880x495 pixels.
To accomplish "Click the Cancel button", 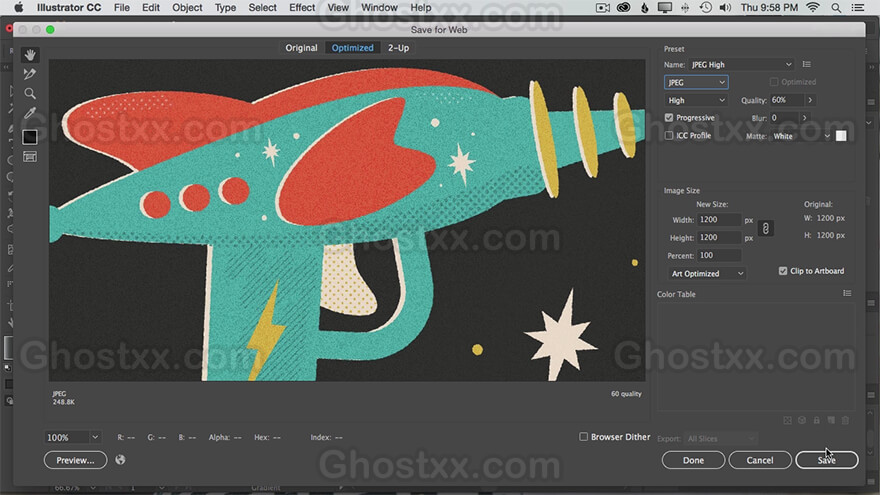I will tap(760, 460).
